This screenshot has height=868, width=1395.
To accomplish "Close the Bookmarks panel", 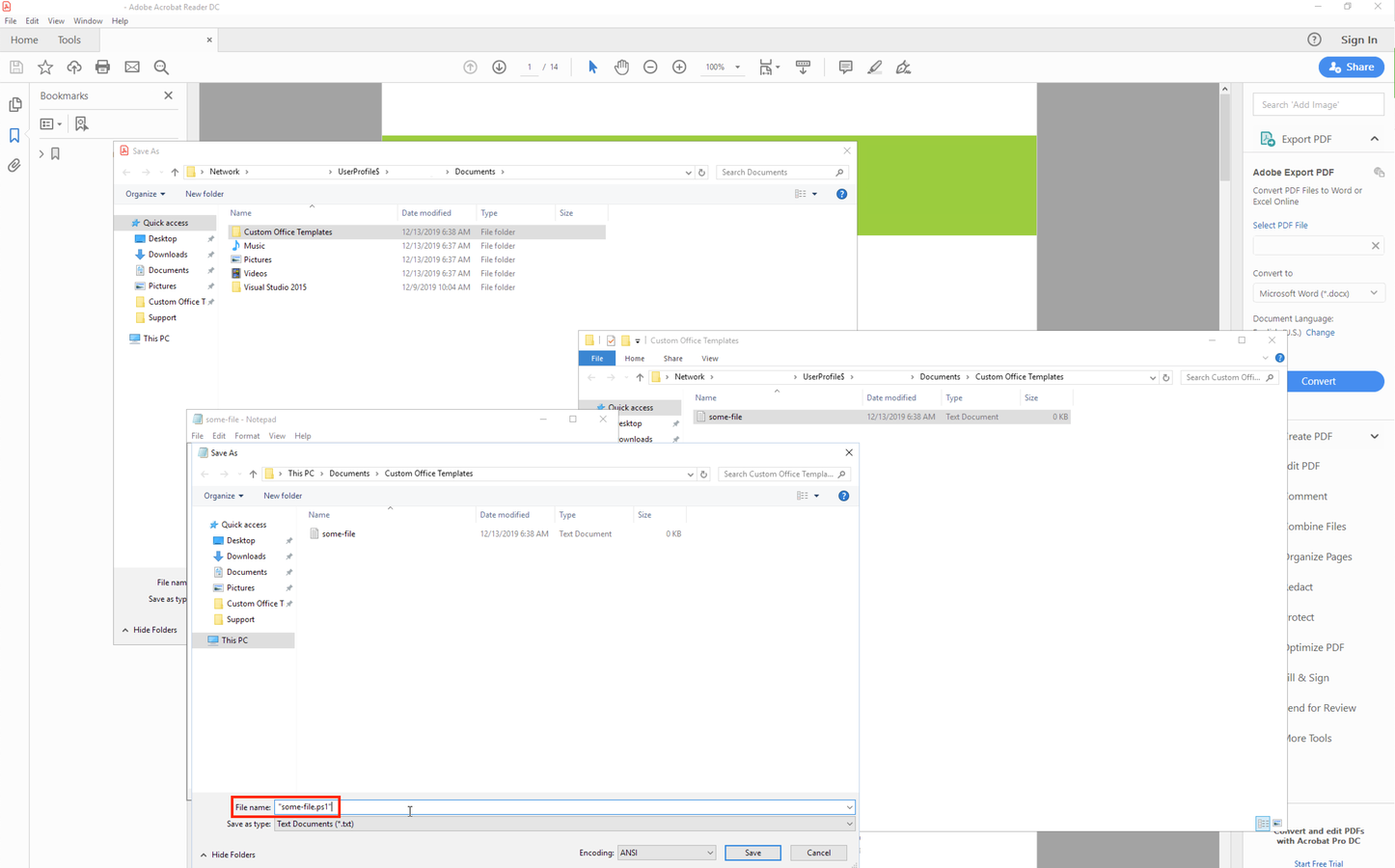I will 169,95.
